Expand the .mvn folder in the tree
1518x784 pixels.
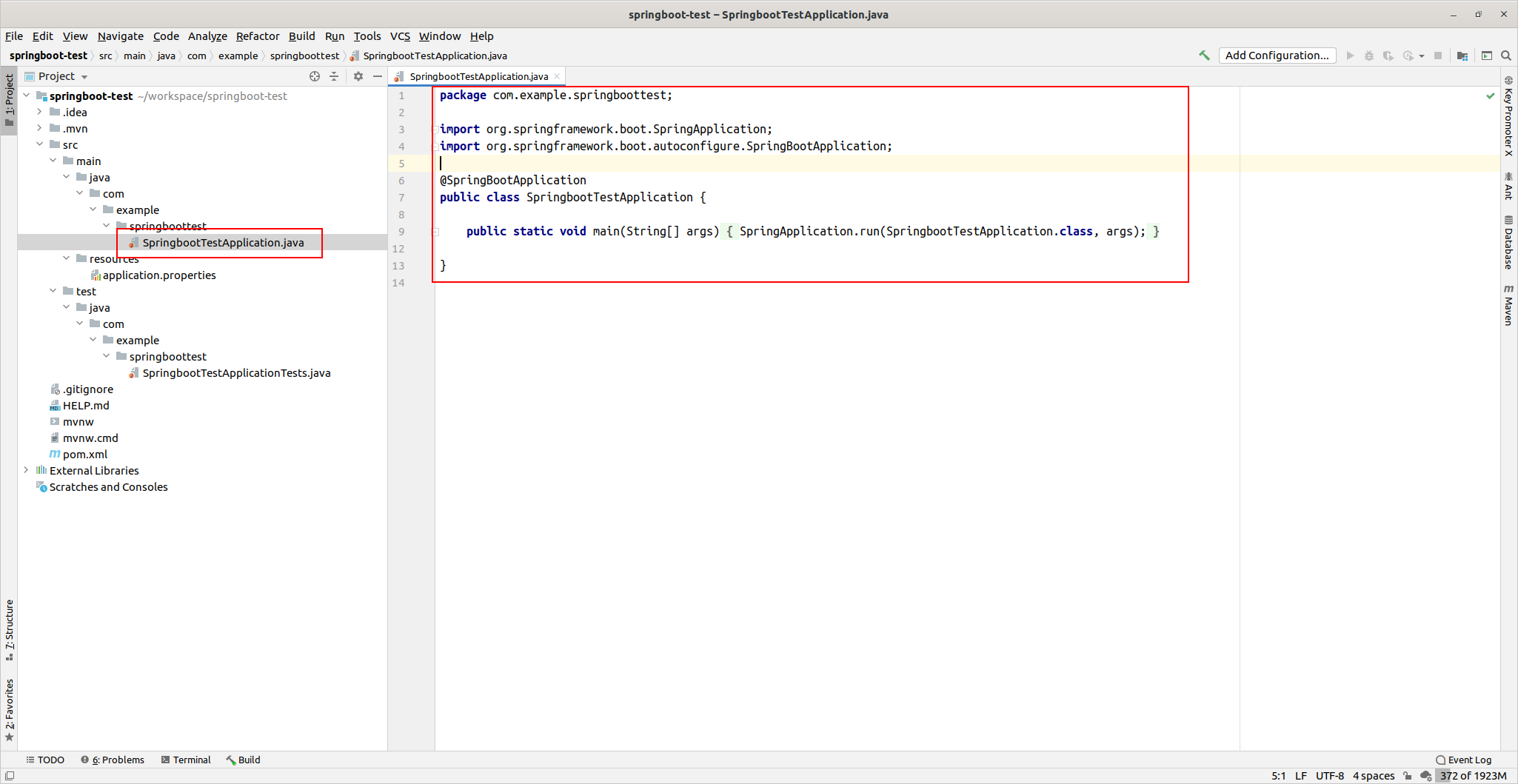point(40,128)
